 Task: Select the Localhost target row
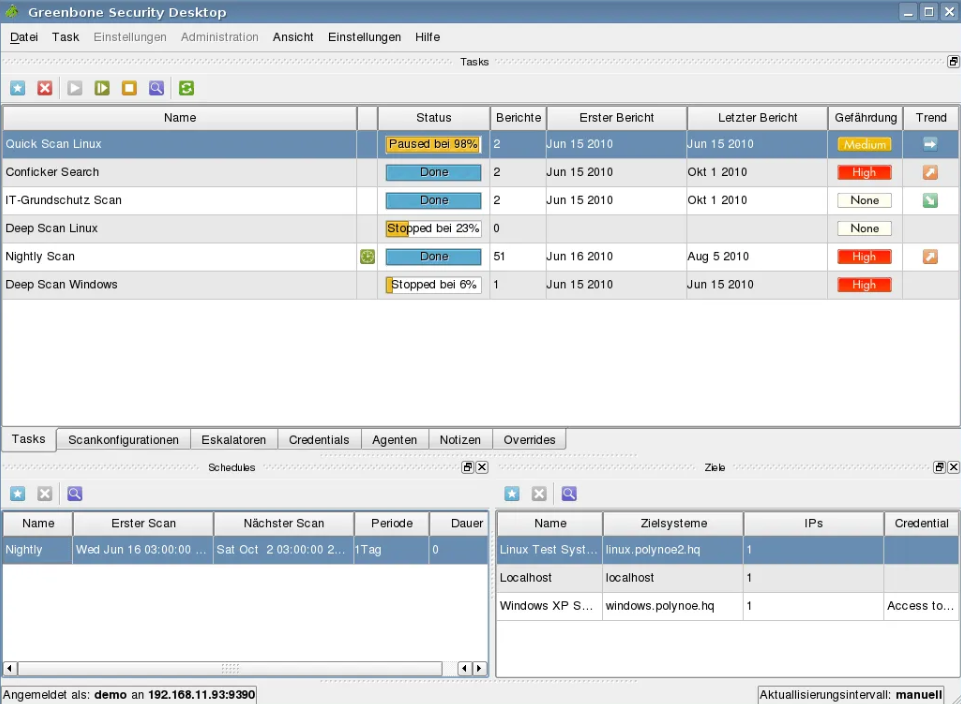point(727,578)
